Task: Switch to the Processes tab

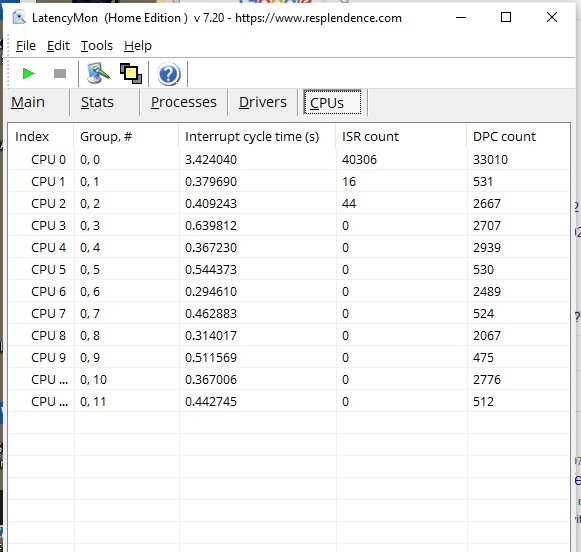Action: click(x=183, y=102)
